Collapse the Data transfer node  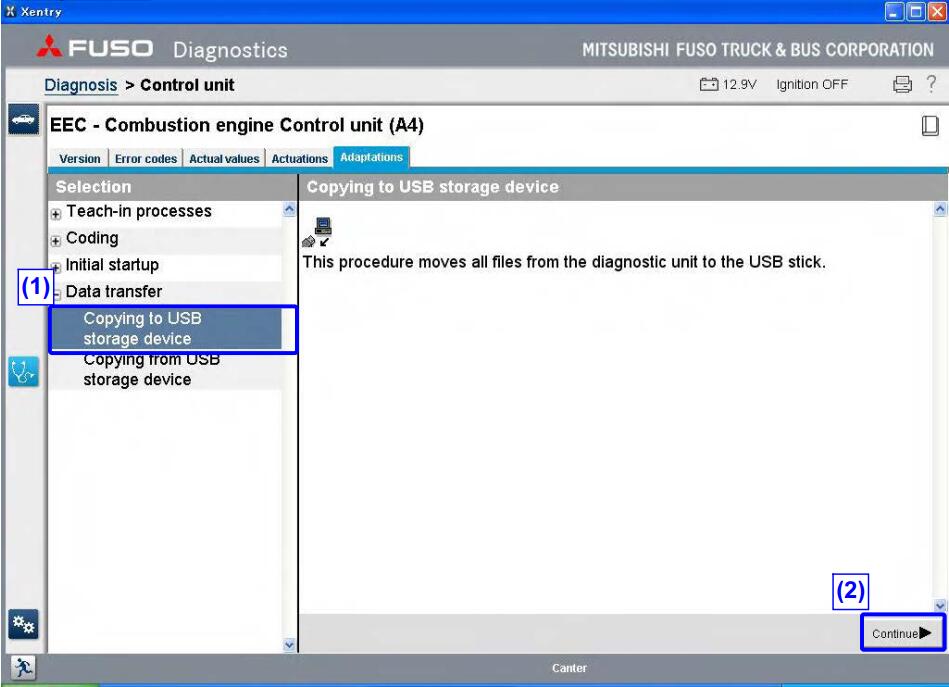click(x=57, y=295)
